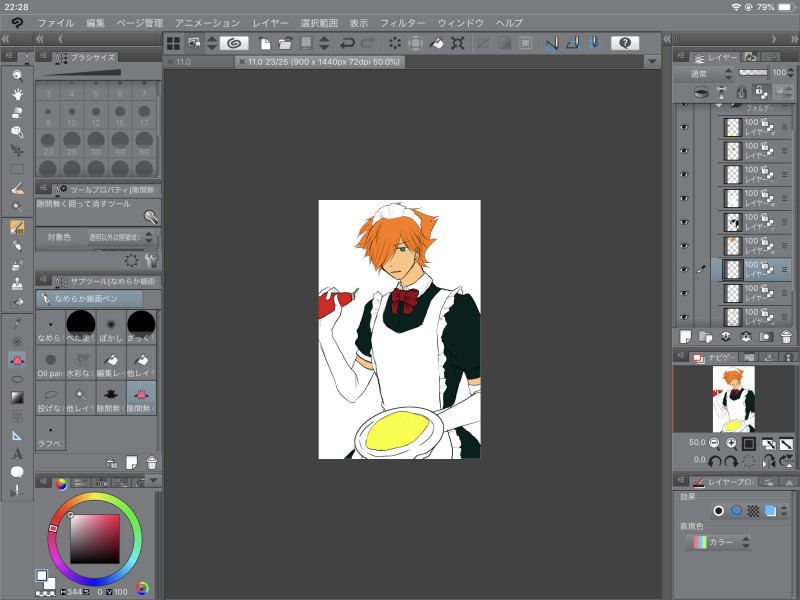Click the Undo arrow in command bar

click(347, 43)
